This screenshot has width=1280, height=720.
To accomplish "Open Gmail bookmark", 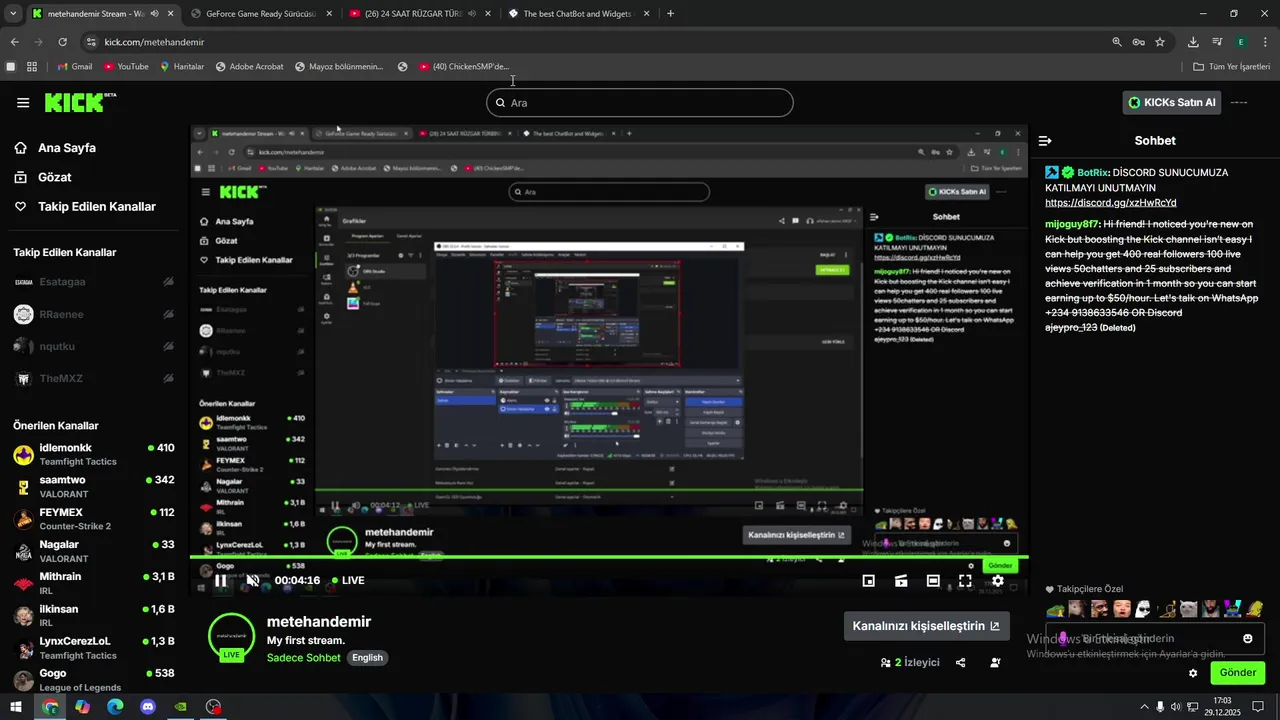I will tap(75, 67).
